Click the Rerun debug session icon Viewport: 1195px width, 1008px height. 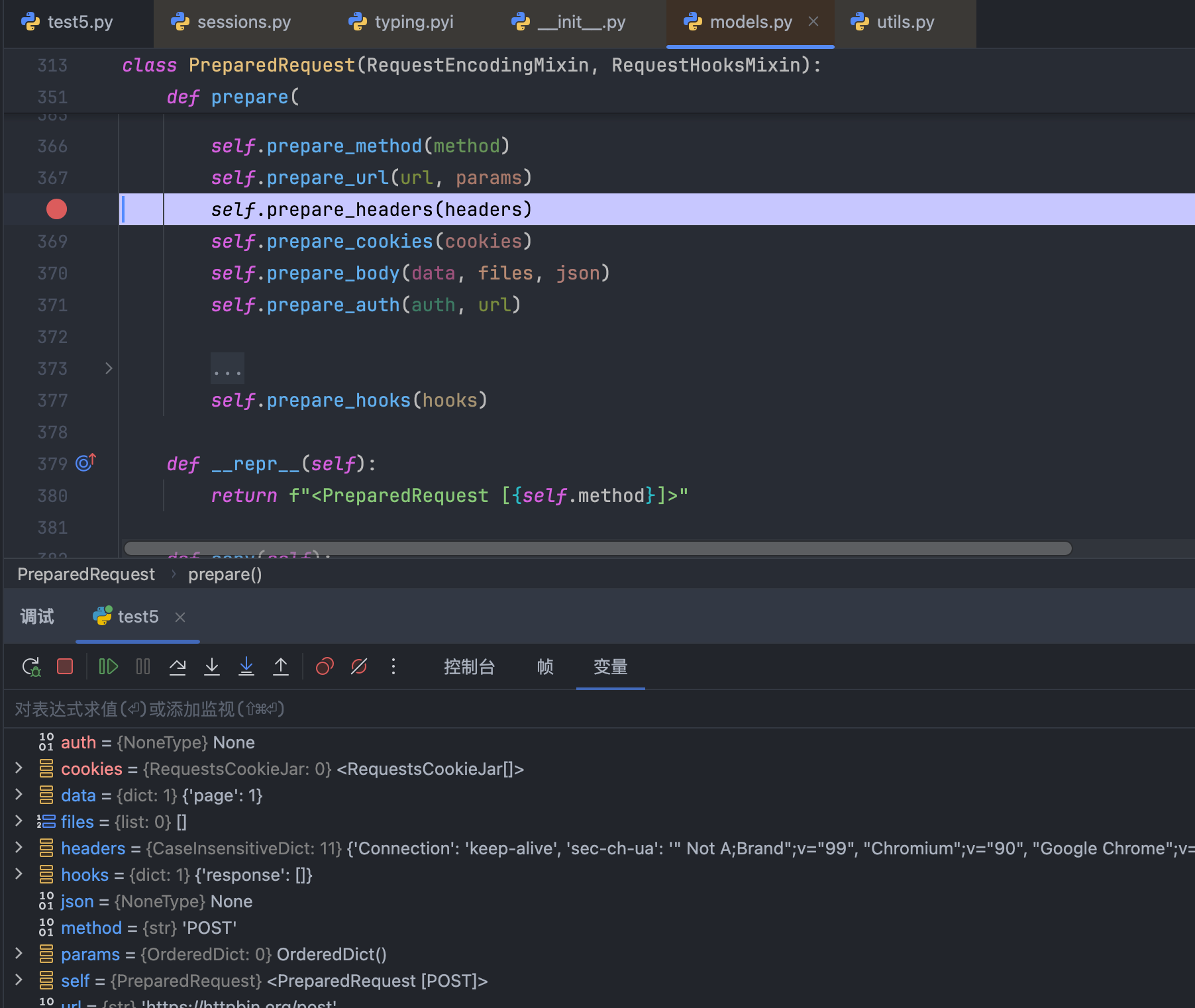click(31, 666)
